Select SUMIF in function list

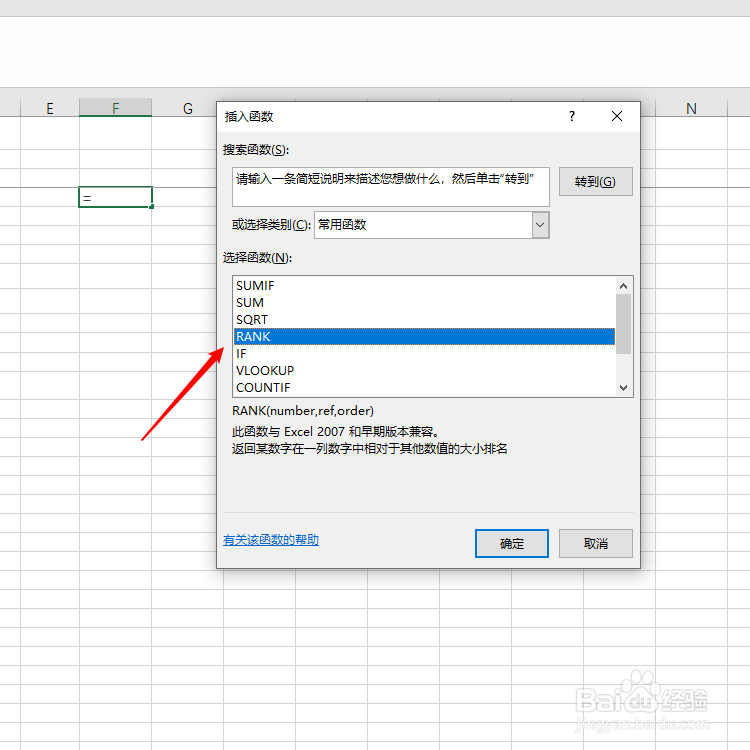[x=424, y=286]
